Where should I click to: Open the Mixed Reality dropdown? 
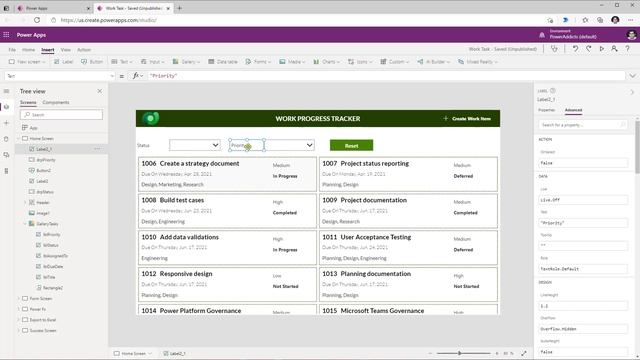coord(478,62)
